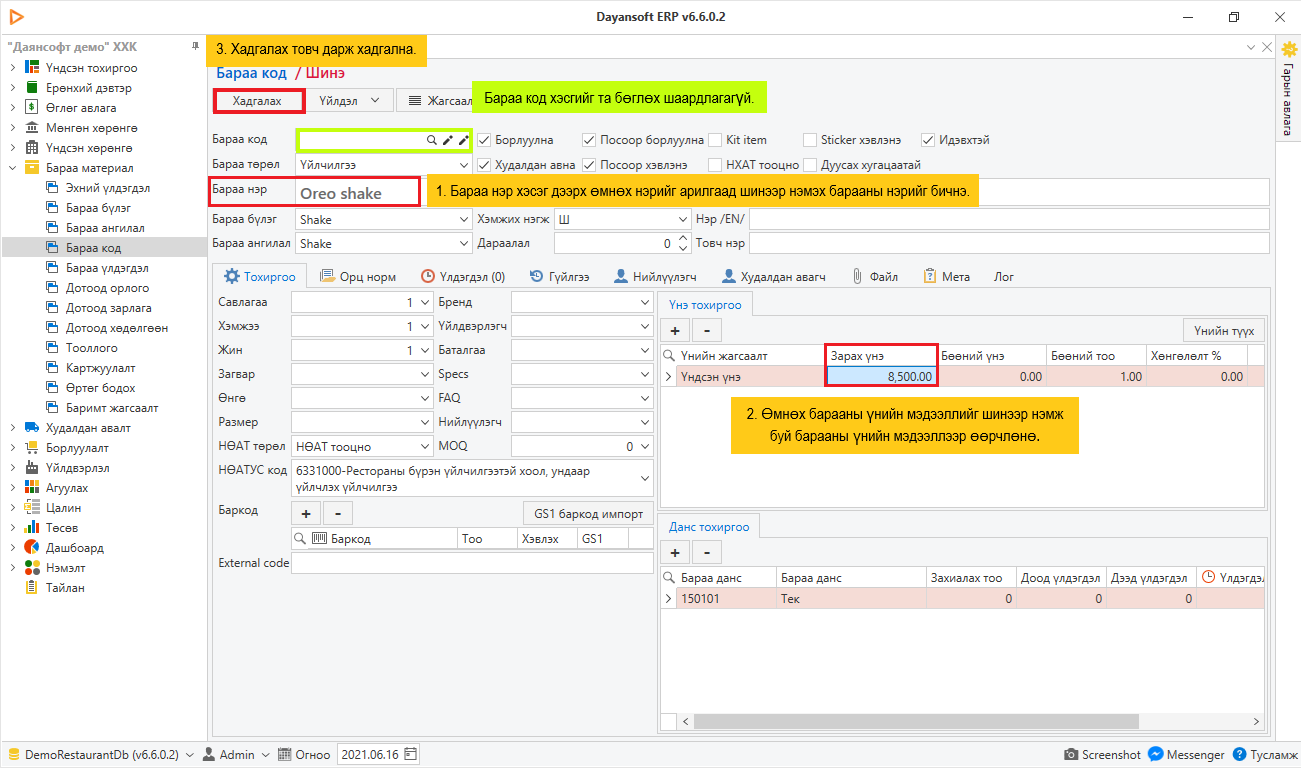Switch to Файл tab
Screen dimensions: 1301x768
coord(875,277)
